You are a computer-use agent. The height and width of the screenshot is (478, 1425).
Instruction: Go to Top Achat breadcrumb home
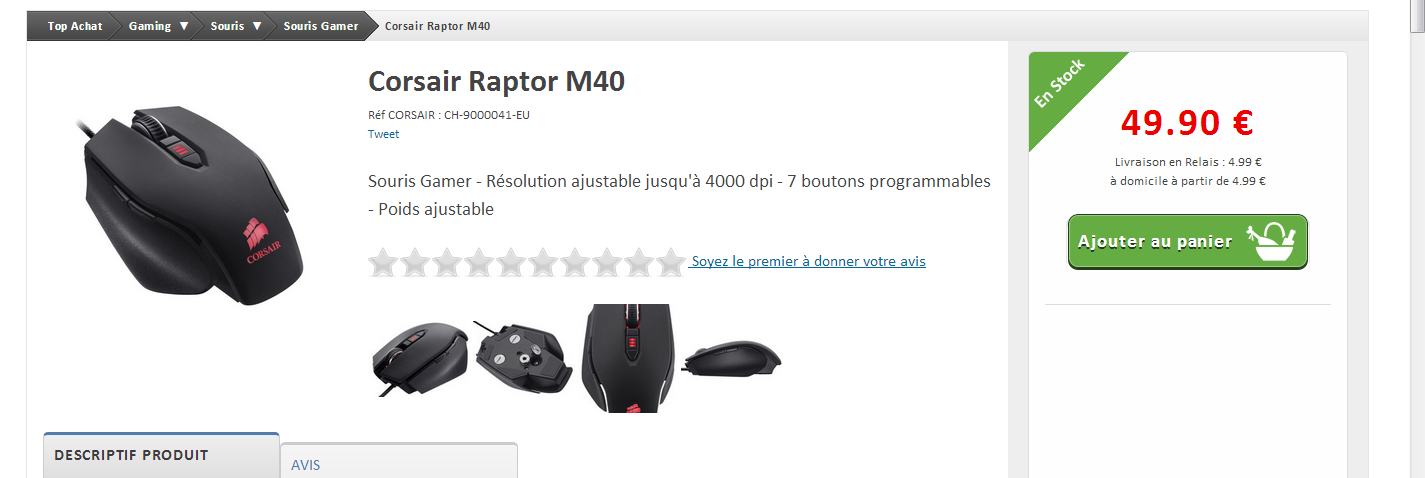75,26
